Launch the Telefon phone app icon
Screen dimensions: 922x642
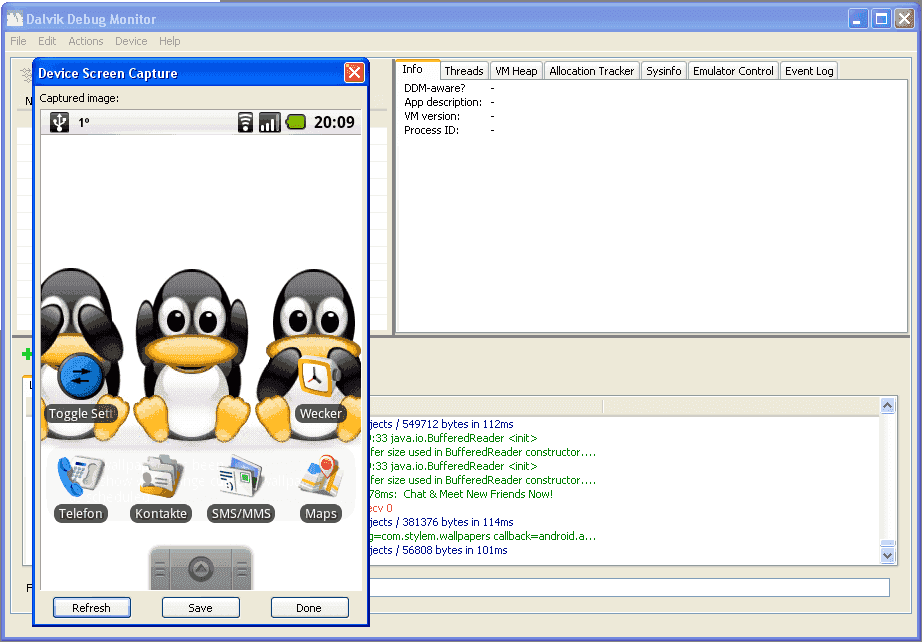coord(81,476)
